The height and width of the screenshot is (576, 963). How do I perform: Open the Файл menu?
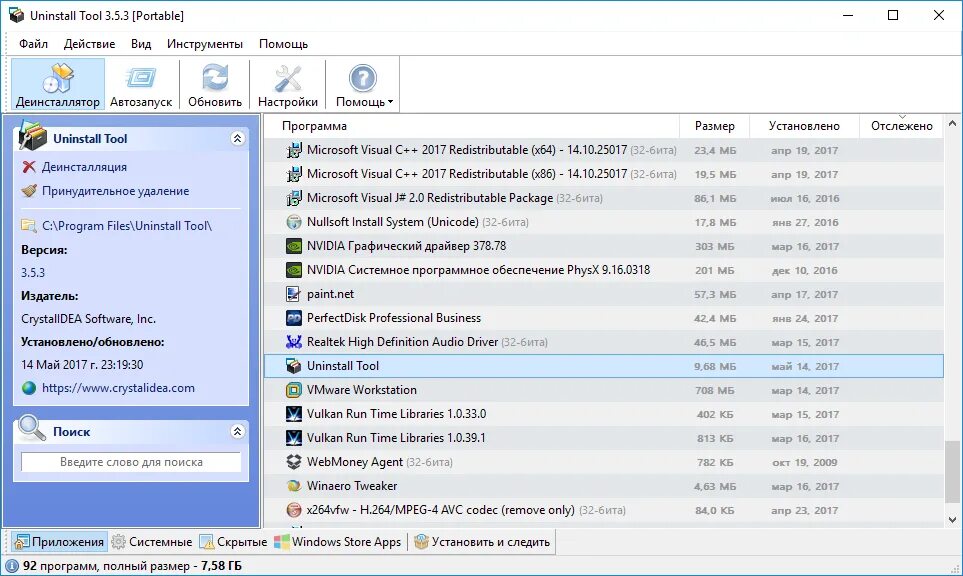[33, 44]
